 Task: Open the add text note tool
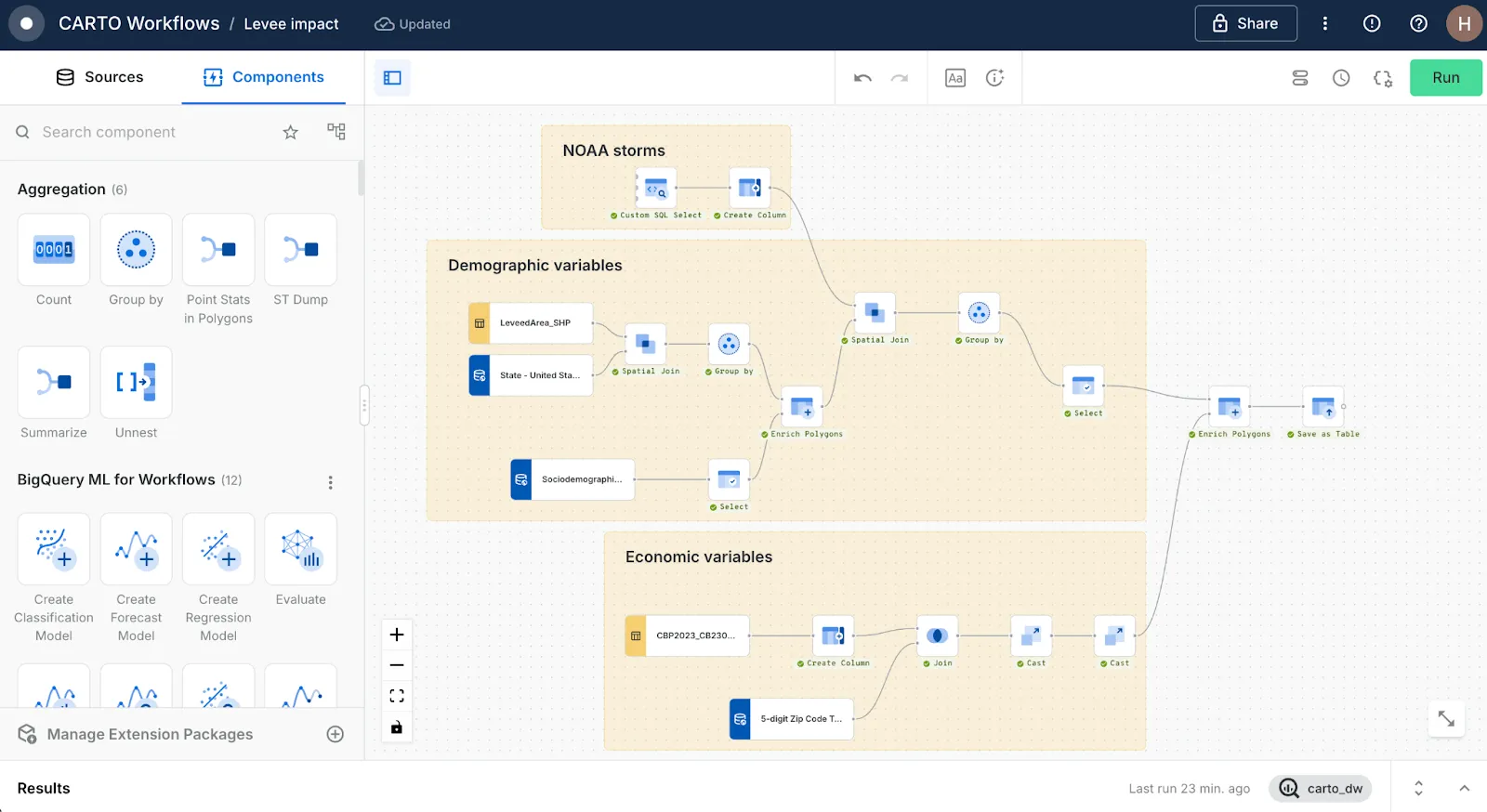click(x=954, y=78)
